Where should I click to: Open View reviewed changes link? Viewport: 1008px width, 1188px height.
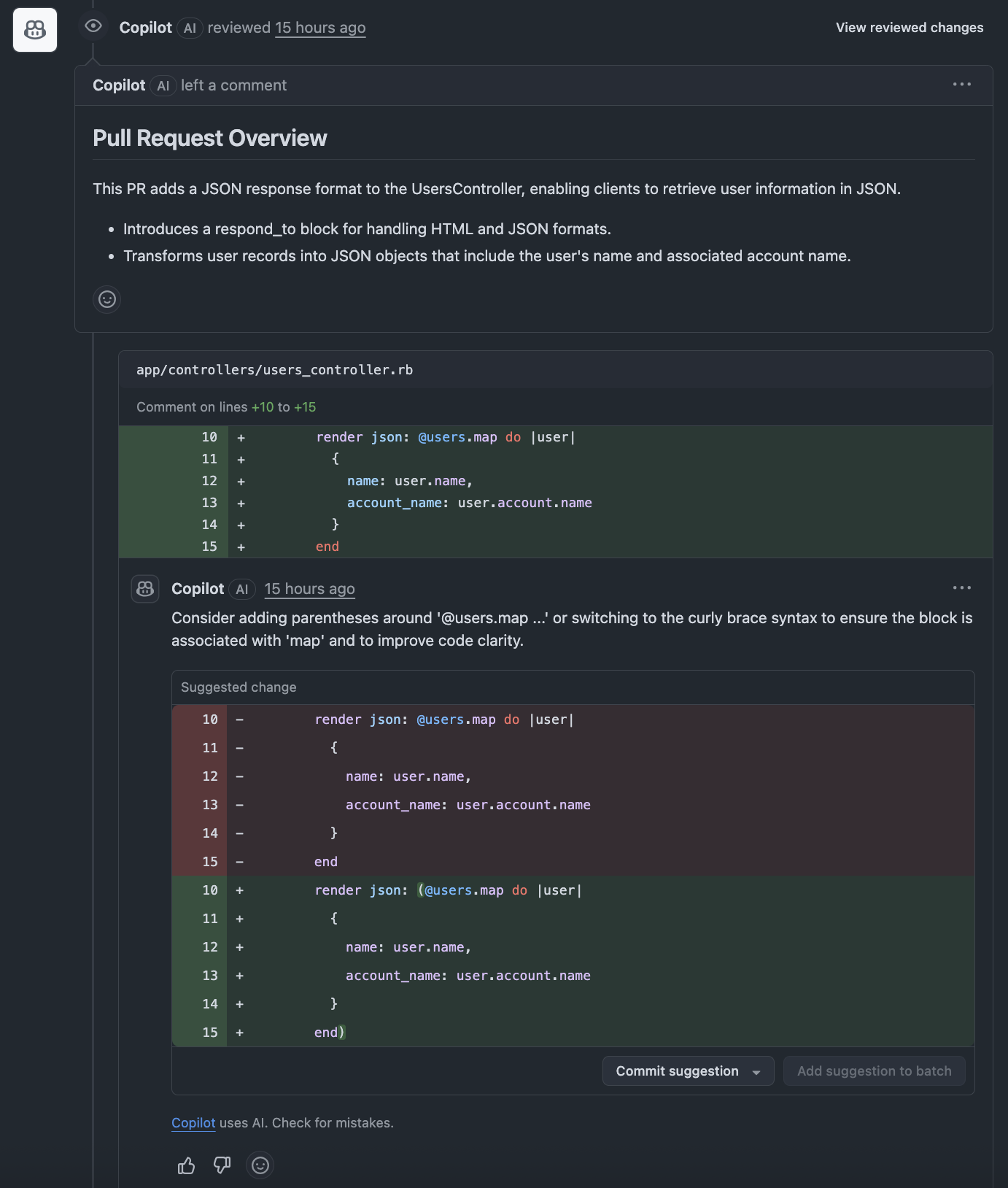[x=909, y=28]
